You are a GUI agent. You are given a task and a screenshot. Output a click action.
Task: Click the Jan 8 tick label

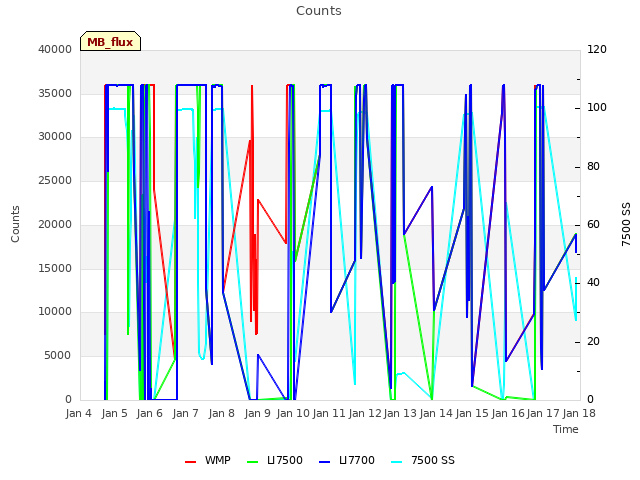click(x=222, y=413)
